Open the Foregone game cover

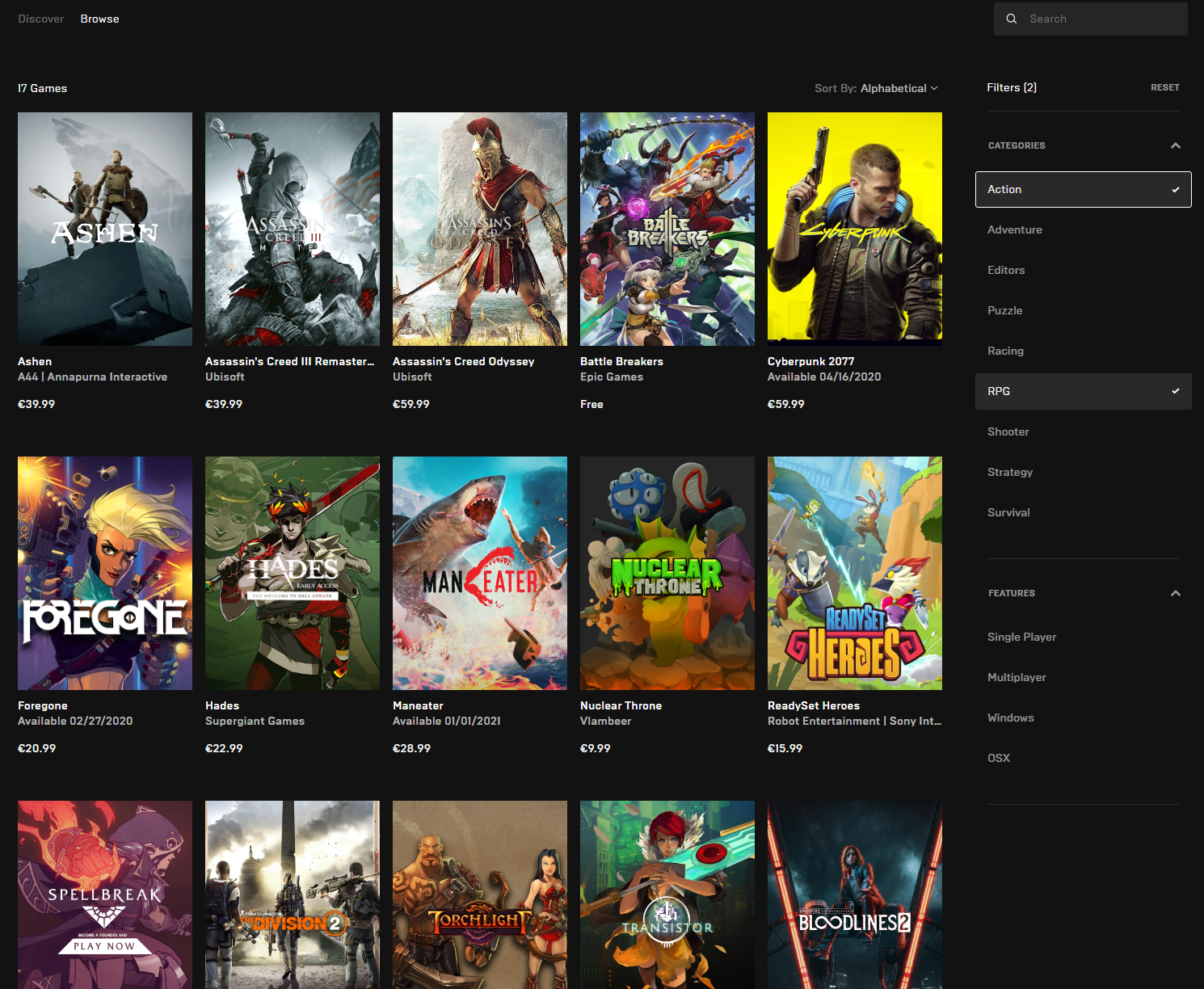coord(105,573)
